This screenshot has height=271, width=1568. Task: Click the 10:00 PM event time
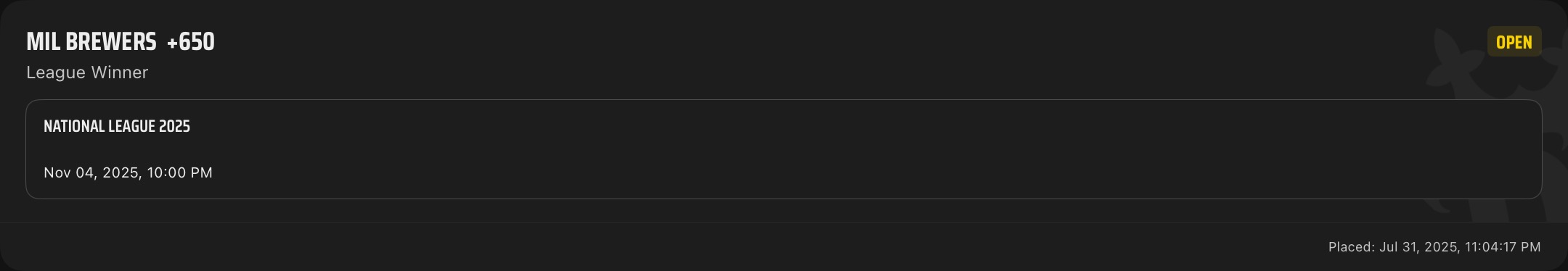(180, 172)
